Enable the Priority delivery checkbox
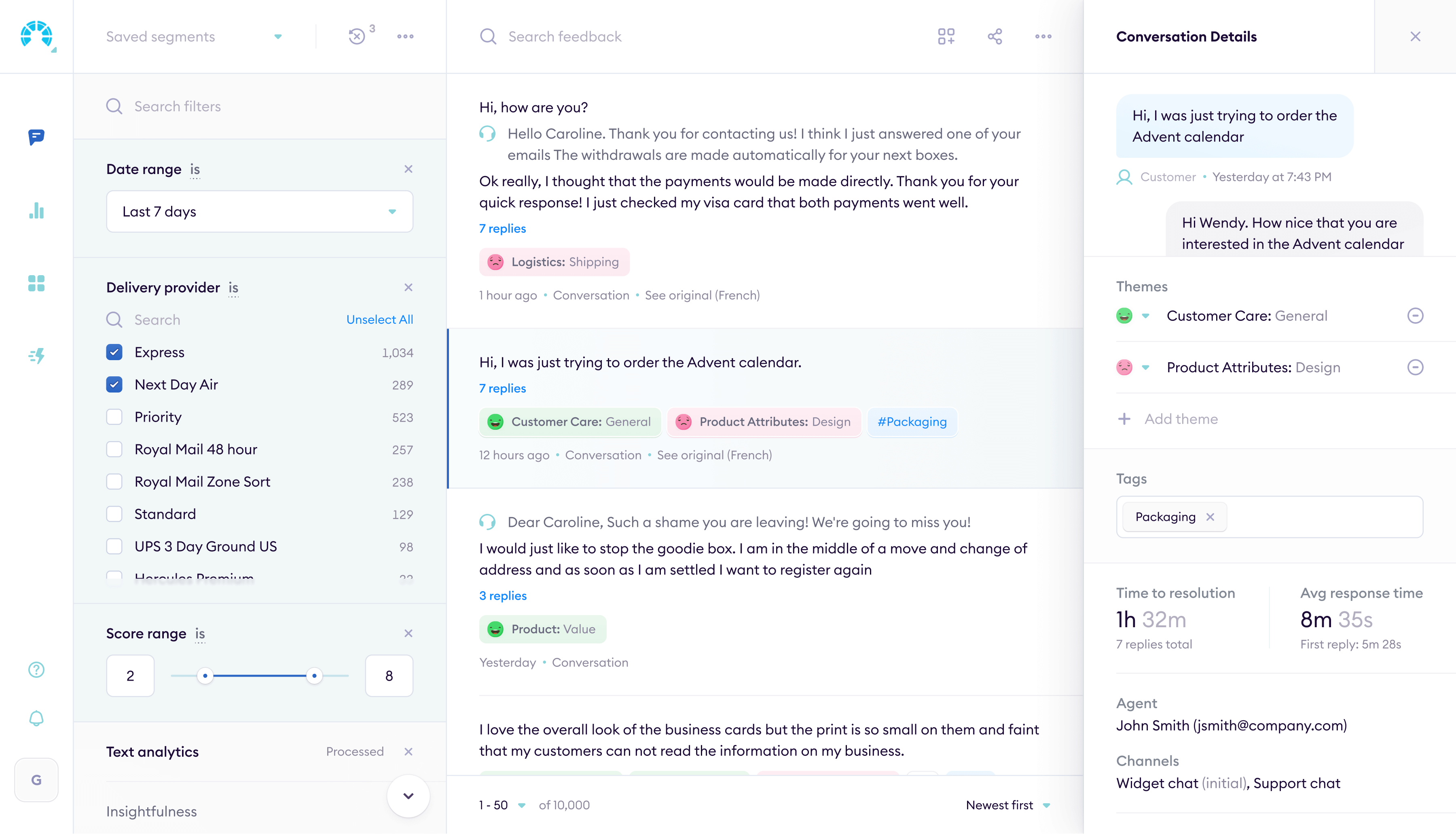Image resolution: width=1456 pixels, height=834 pixels. click(x=114, y=416)
